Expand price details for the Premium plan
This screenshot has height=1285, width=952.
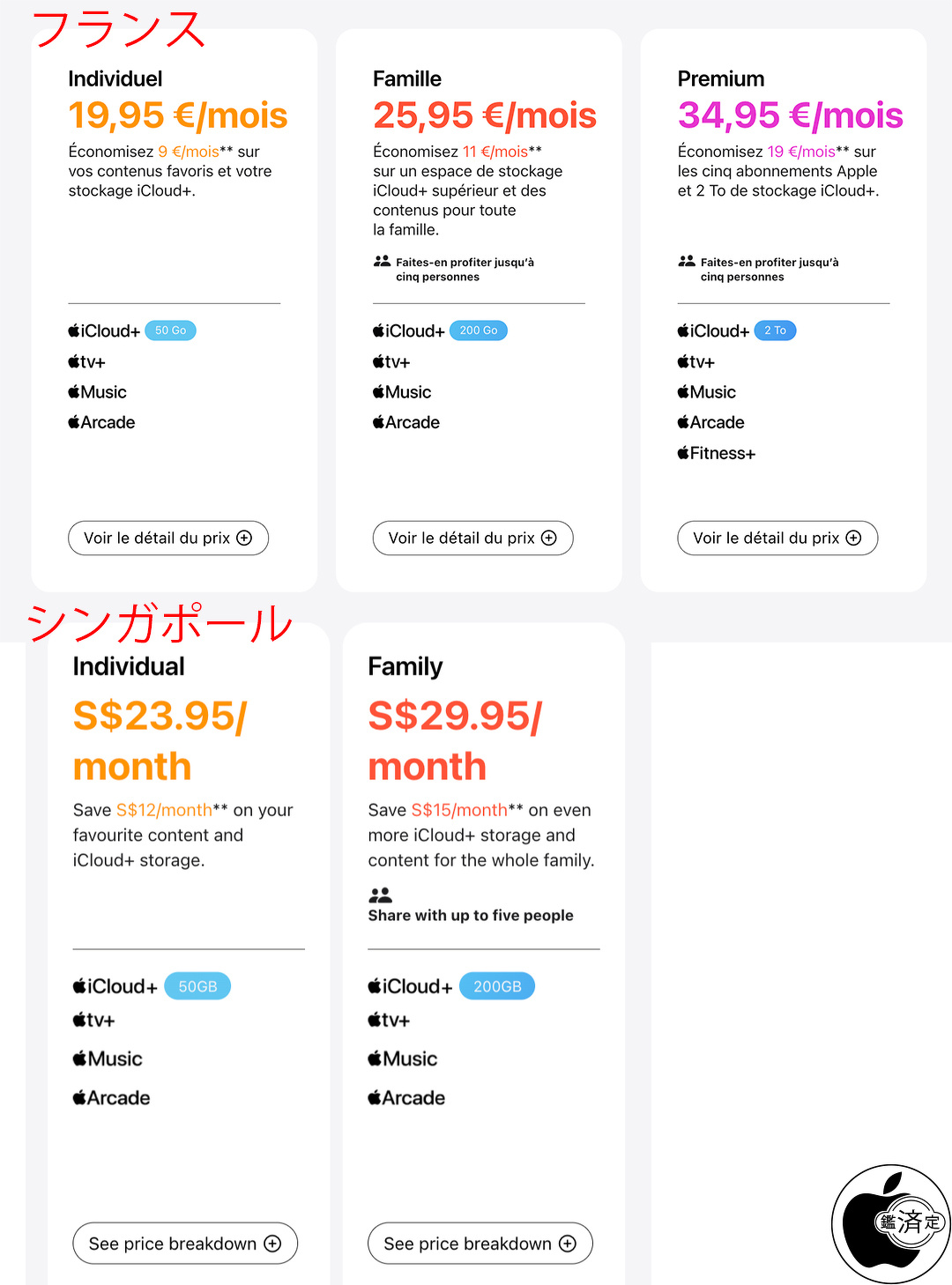[x=777, y=539]
